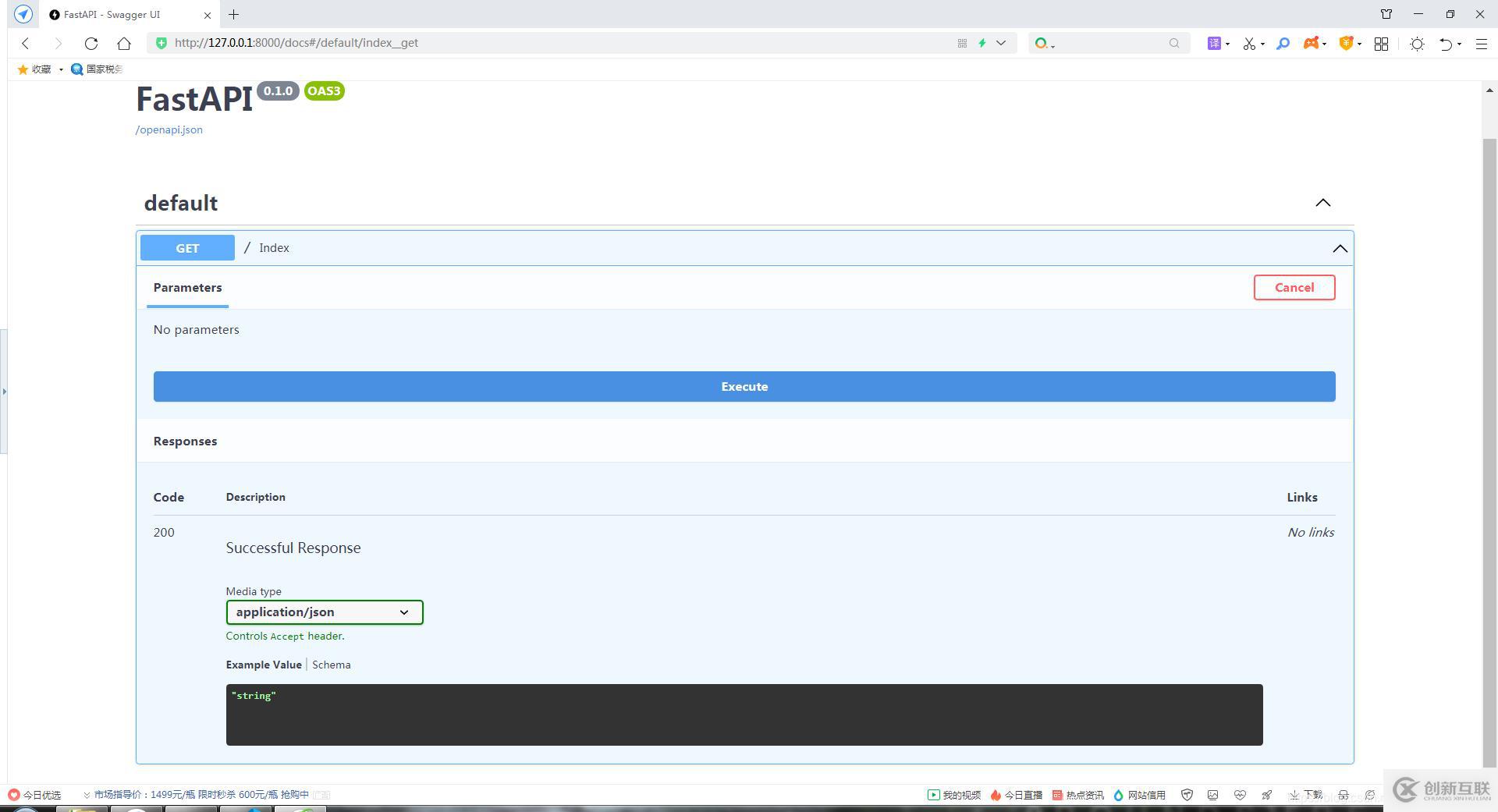Open the search engine selector dropdown

point(1045,44)
